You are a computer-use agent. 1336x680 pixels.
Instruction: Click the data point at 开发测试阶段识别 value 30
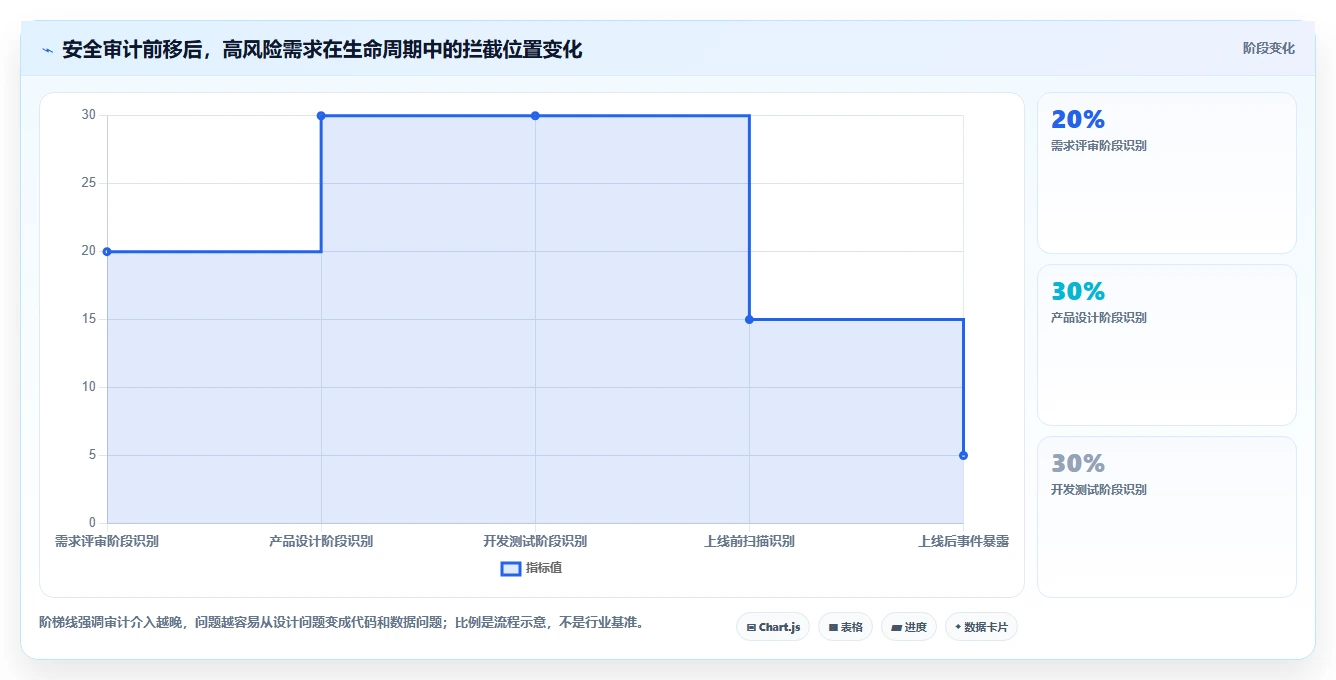(x=535, y=115)
